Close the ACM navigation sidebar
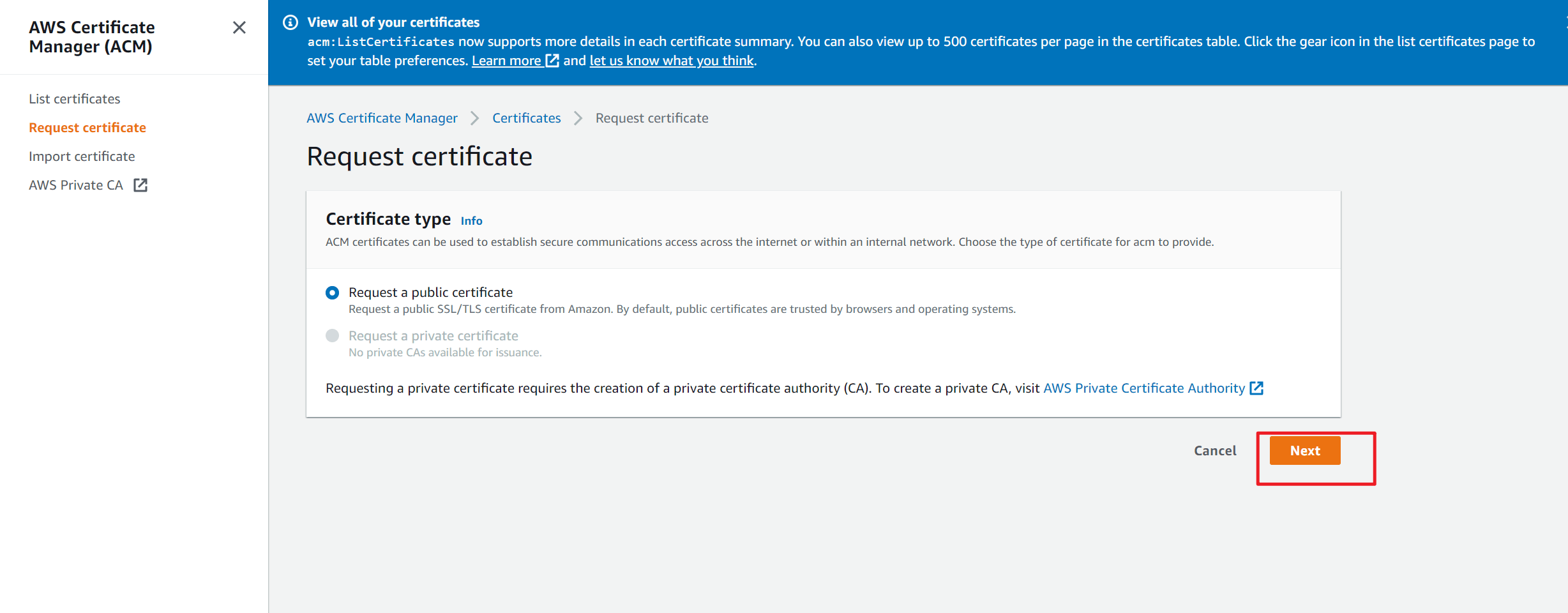 coord(239,27)
